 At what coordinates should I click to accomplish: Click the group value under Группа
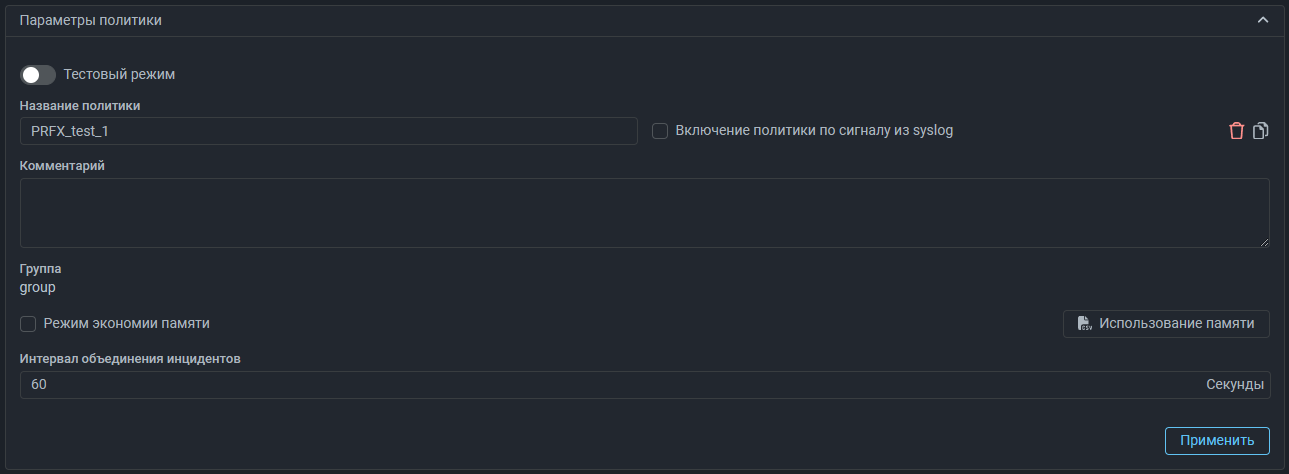(x=38, y=287)
